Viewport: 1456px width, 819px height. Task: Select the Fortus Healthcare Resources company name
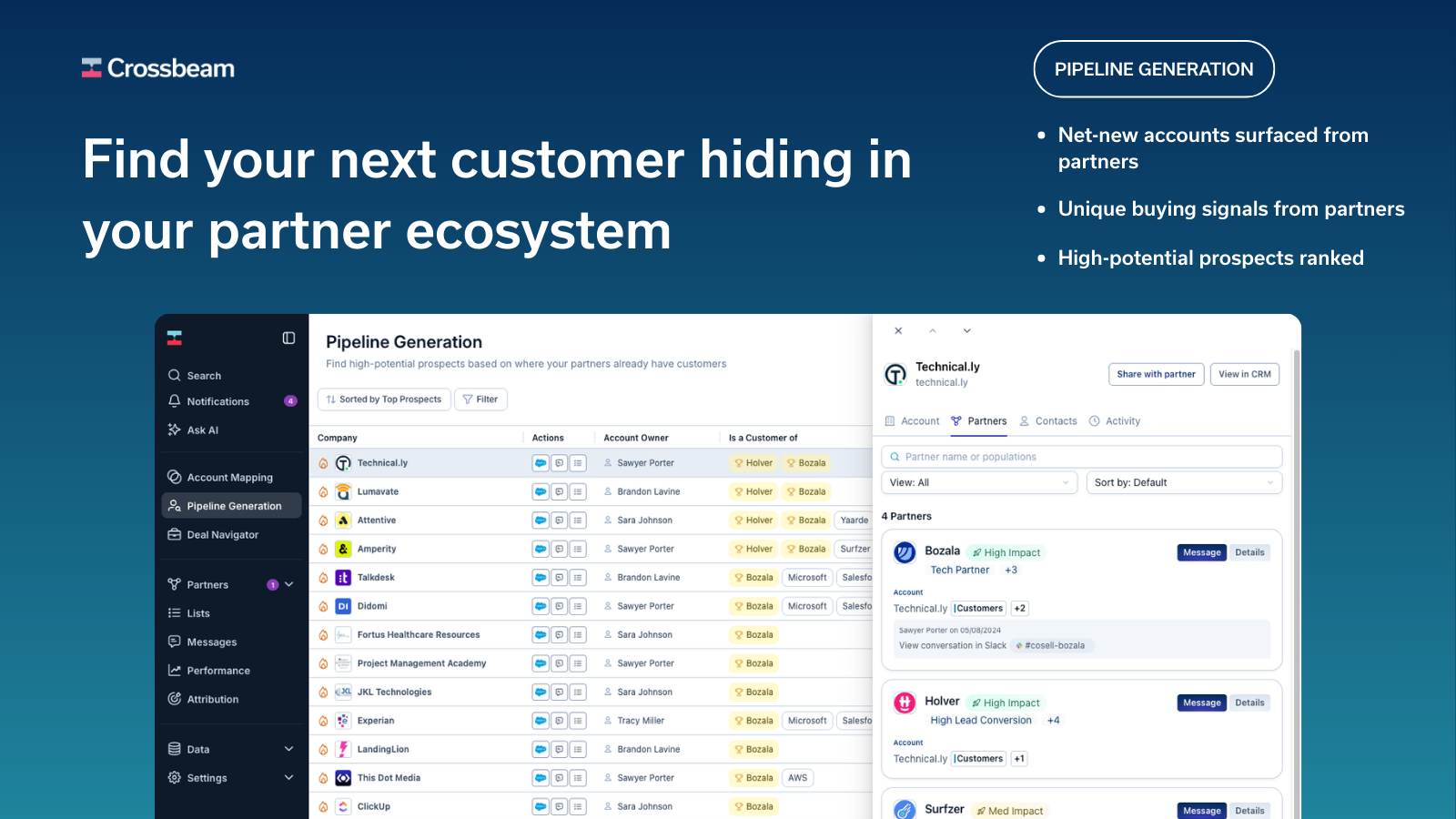(419, 635)
